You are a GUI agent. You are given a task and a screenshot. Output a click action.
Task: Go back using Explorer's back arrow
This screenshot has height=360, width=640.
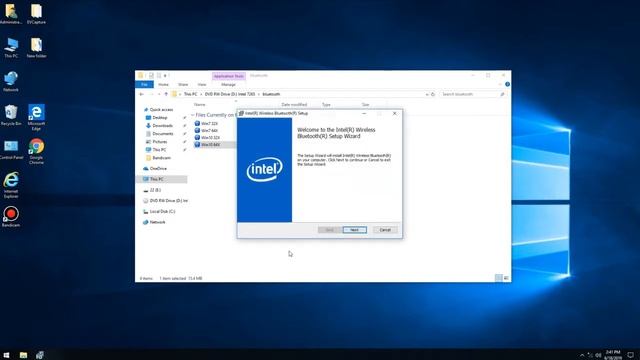point(142,94)
